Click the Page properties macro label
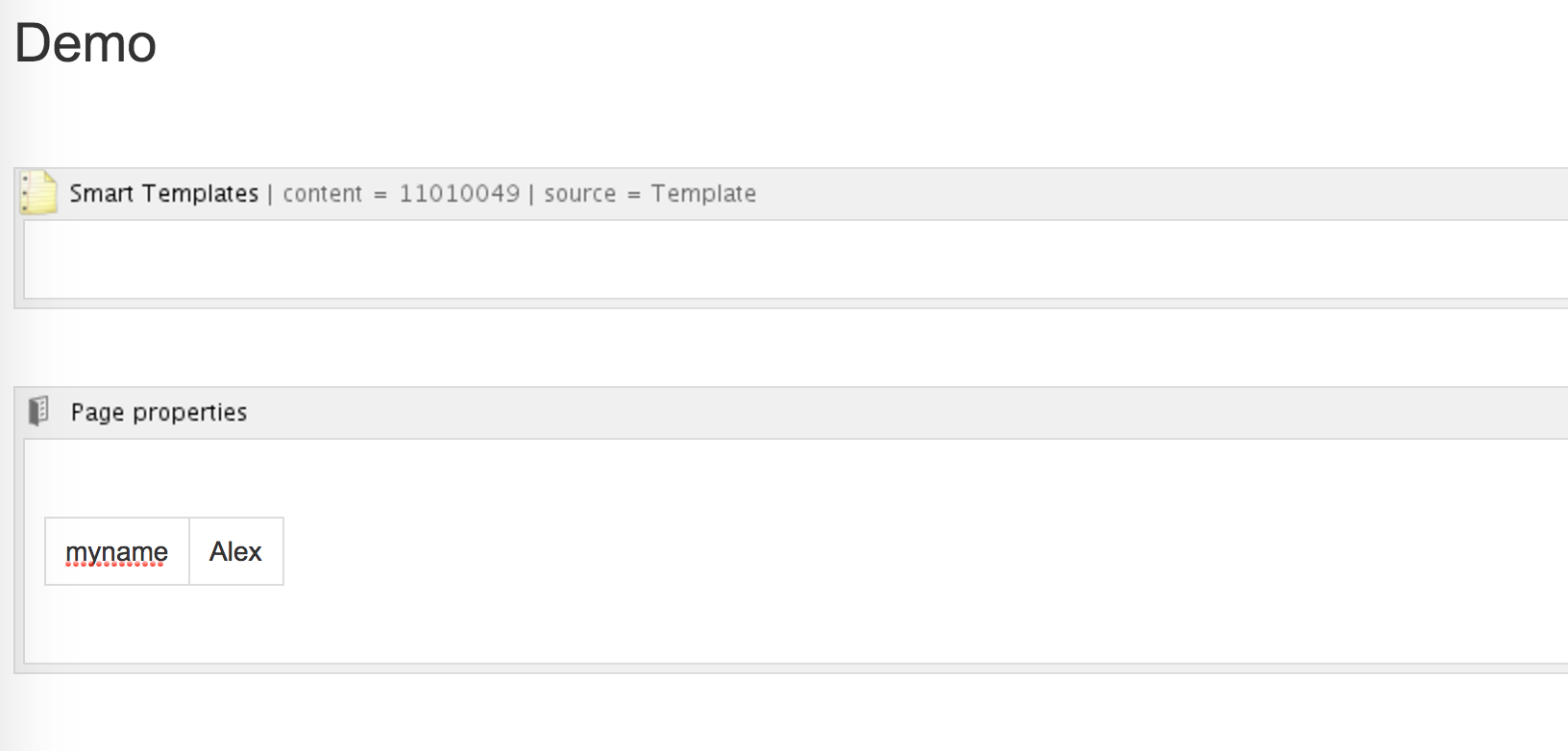Viewport: 1568px width, 751px height. (x=159, y=412)
